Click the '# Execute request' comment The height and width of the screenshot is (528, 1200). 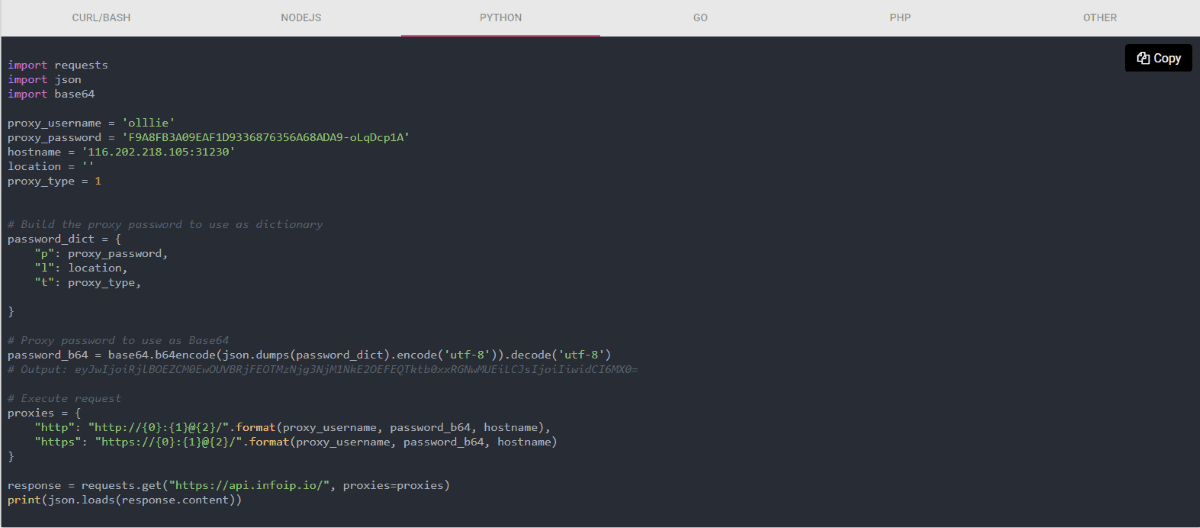pyautogui.click(x=65, y=398)
